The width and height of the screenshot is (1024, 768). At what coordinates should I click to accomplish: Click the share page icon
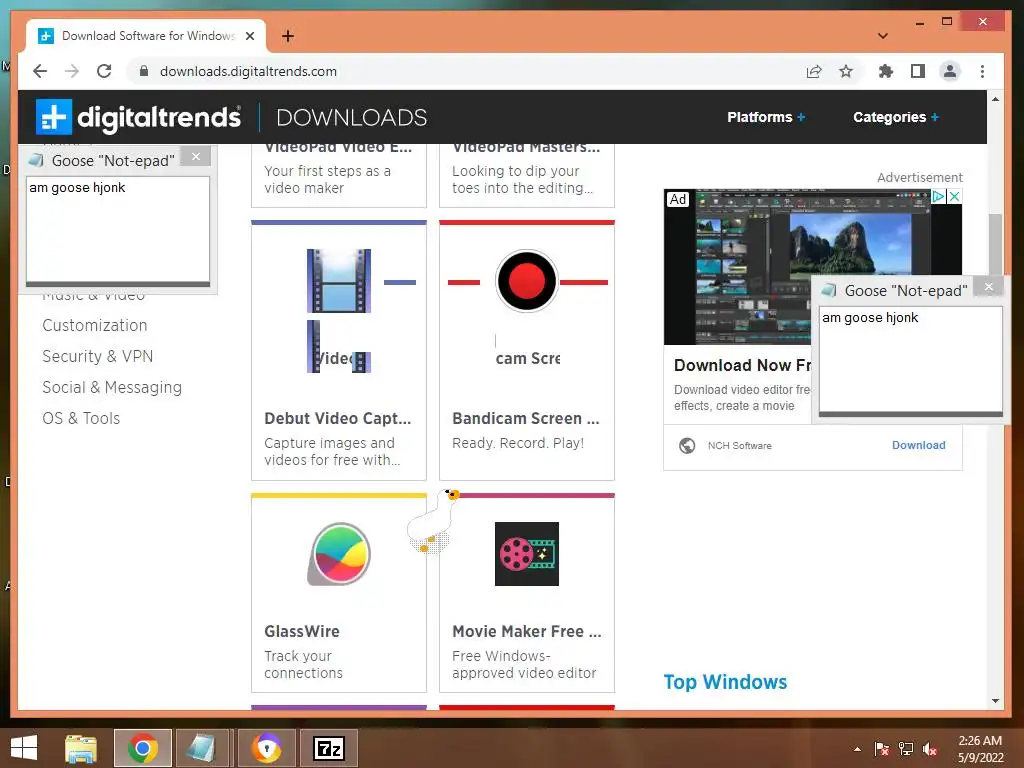click(814, 71)
